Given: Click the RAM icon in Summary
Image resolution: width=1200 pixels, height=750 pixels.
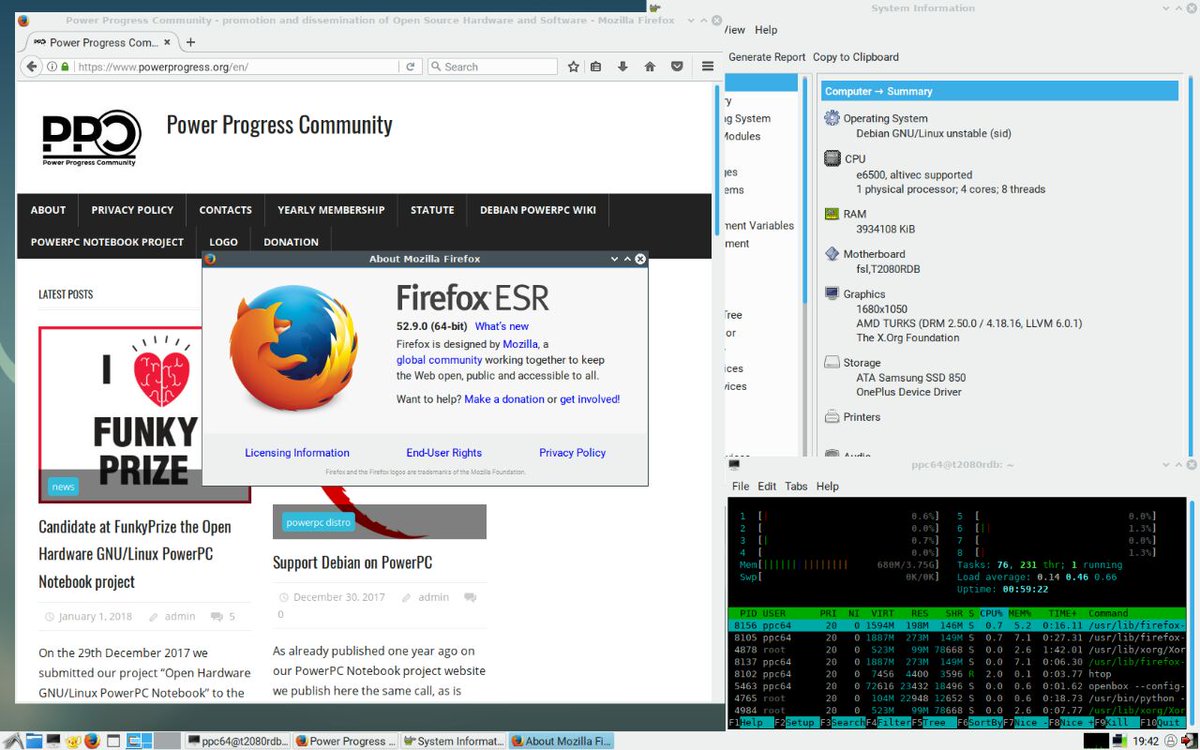Looking at the screenshot, I should click(832, 213).
